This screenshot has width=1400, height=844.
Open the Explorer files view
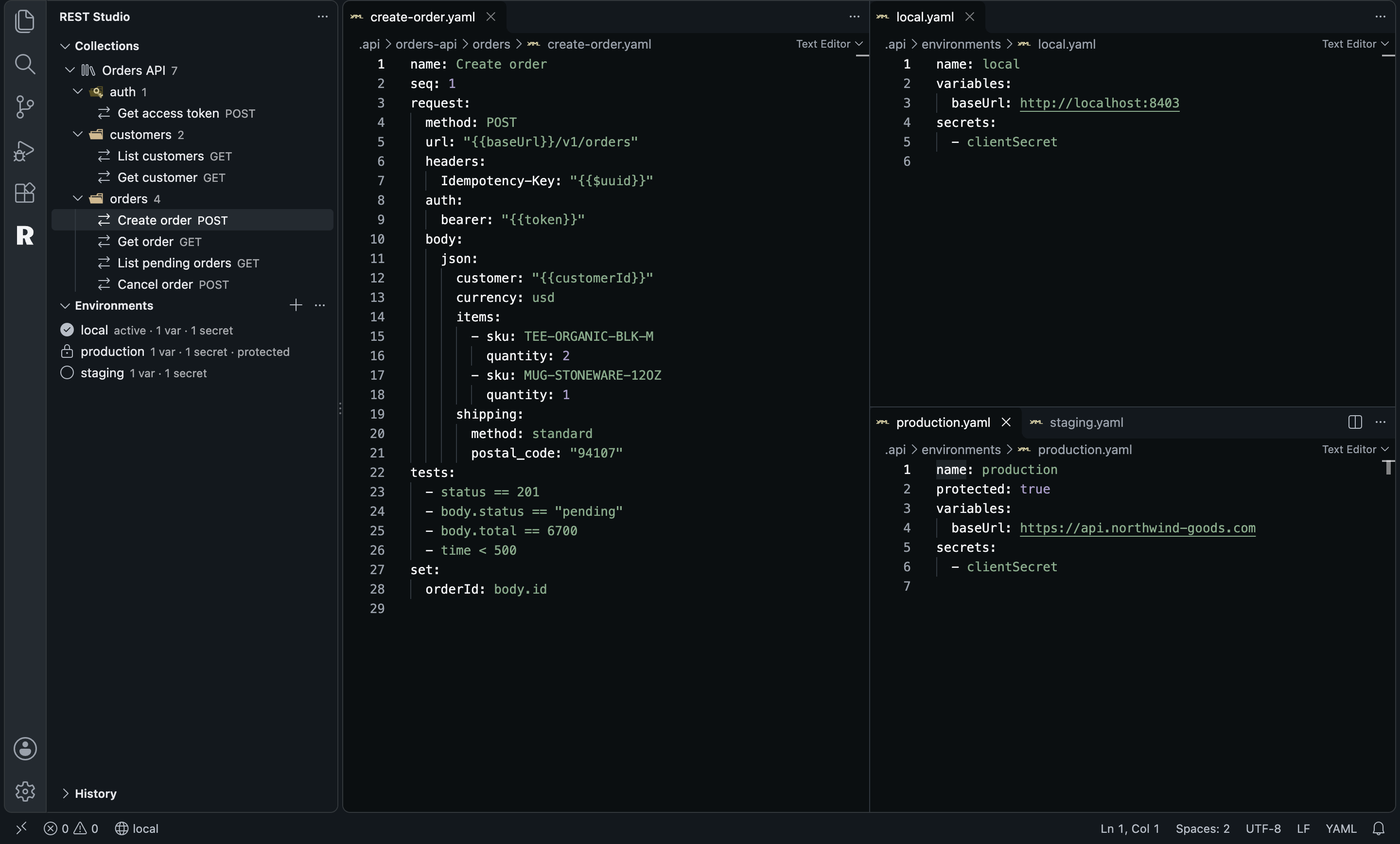[x=24, y=21]
